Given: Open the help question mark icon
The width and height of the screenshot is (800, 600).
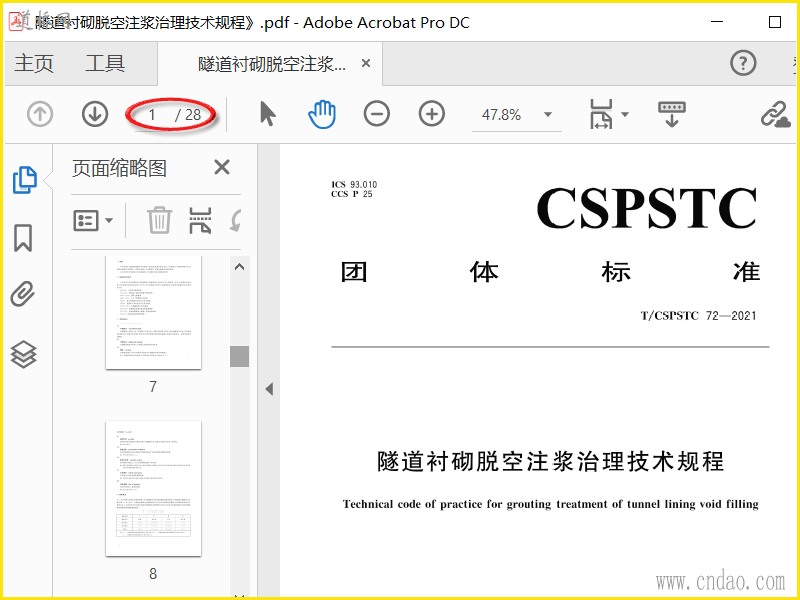Looking at the screenshot, I should point(743,63).
